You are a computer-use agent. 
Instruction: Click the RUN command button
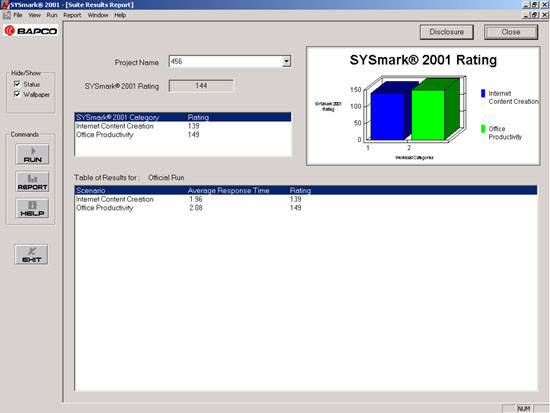[32, 154]
